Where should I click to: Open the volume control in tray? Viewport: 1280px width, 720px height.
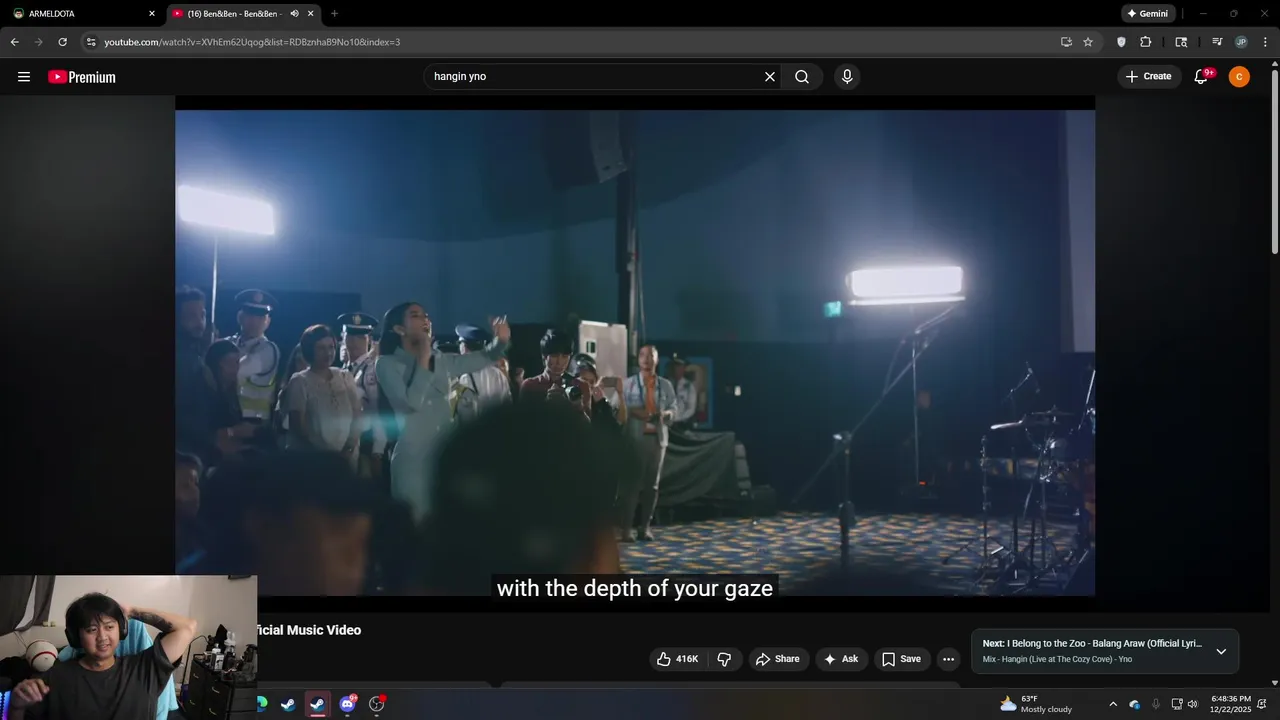click(x=1192, y=704)
